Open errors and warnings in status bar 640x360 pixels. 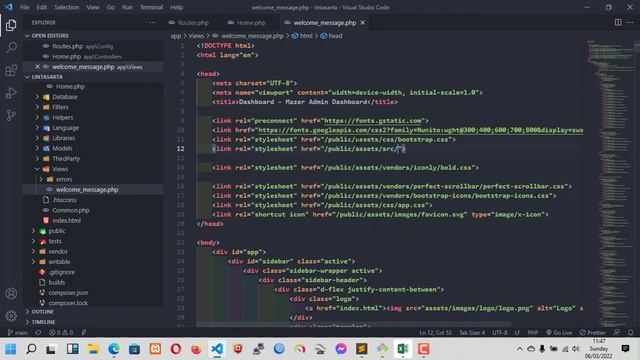61,333
